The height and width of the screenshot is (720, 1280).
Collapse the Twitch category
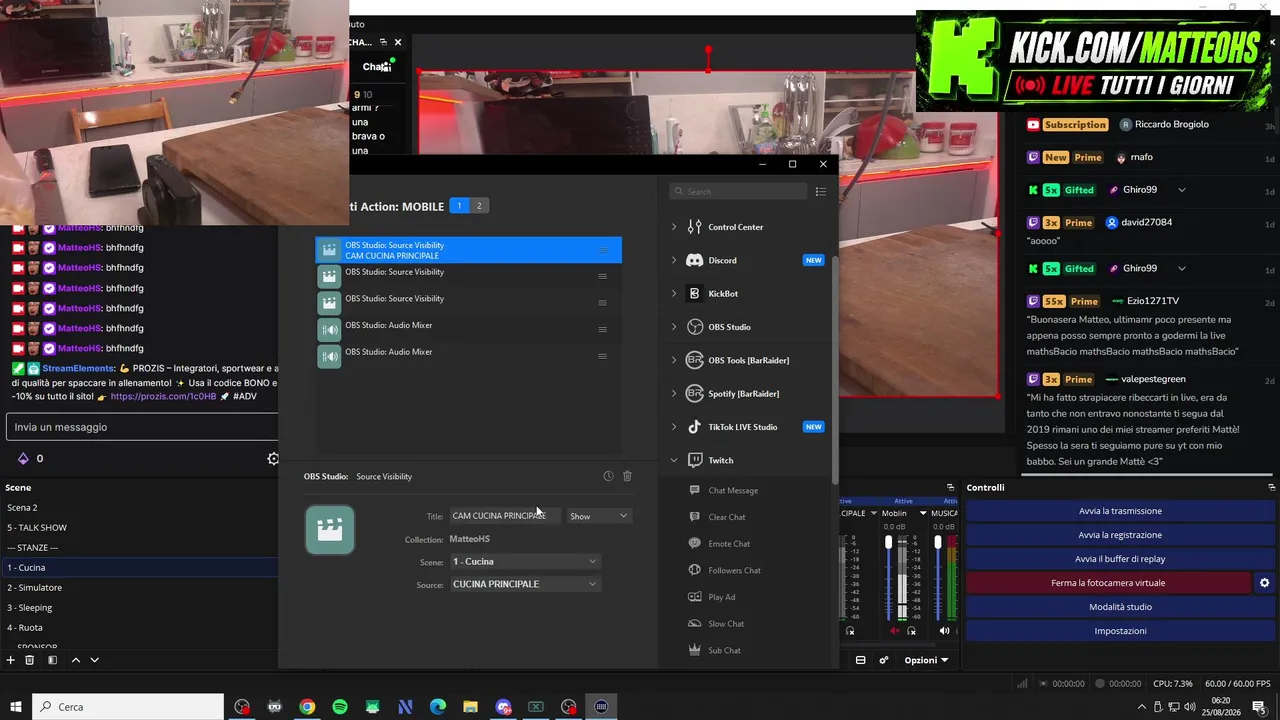(x=674, y=460)
